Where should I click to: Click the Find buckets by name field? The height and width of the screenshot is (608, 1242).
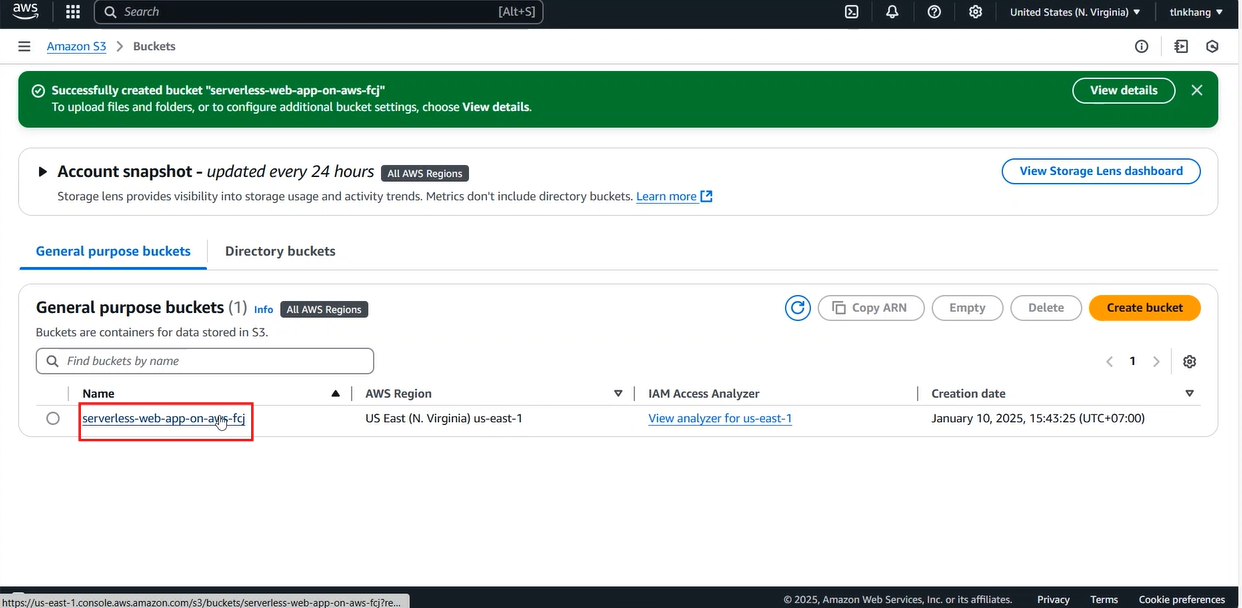point(205,361)
